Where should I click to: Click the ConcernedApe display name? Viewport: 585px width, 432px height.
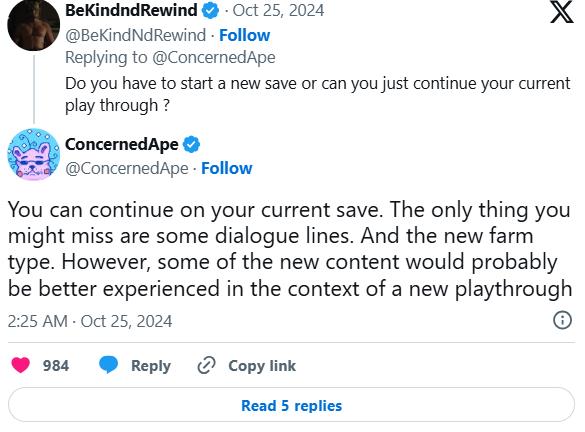tap(122, 144)
